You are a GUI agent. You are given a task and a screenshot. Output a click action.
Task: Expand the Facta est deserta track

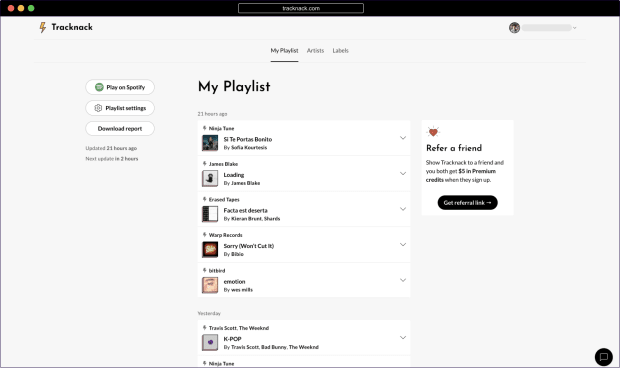[x=403, y=209]
